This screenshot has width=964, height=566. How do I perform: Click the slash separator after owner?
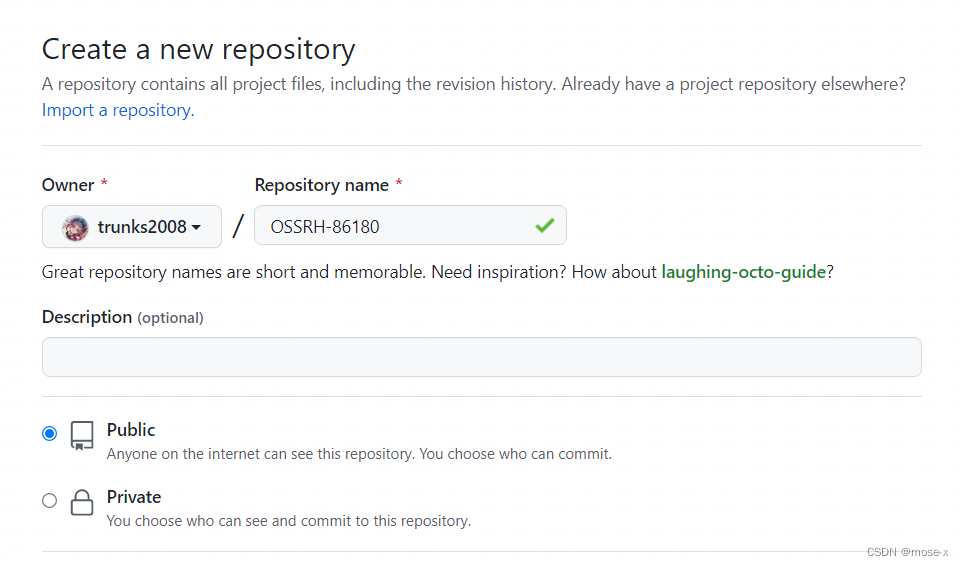238,226
